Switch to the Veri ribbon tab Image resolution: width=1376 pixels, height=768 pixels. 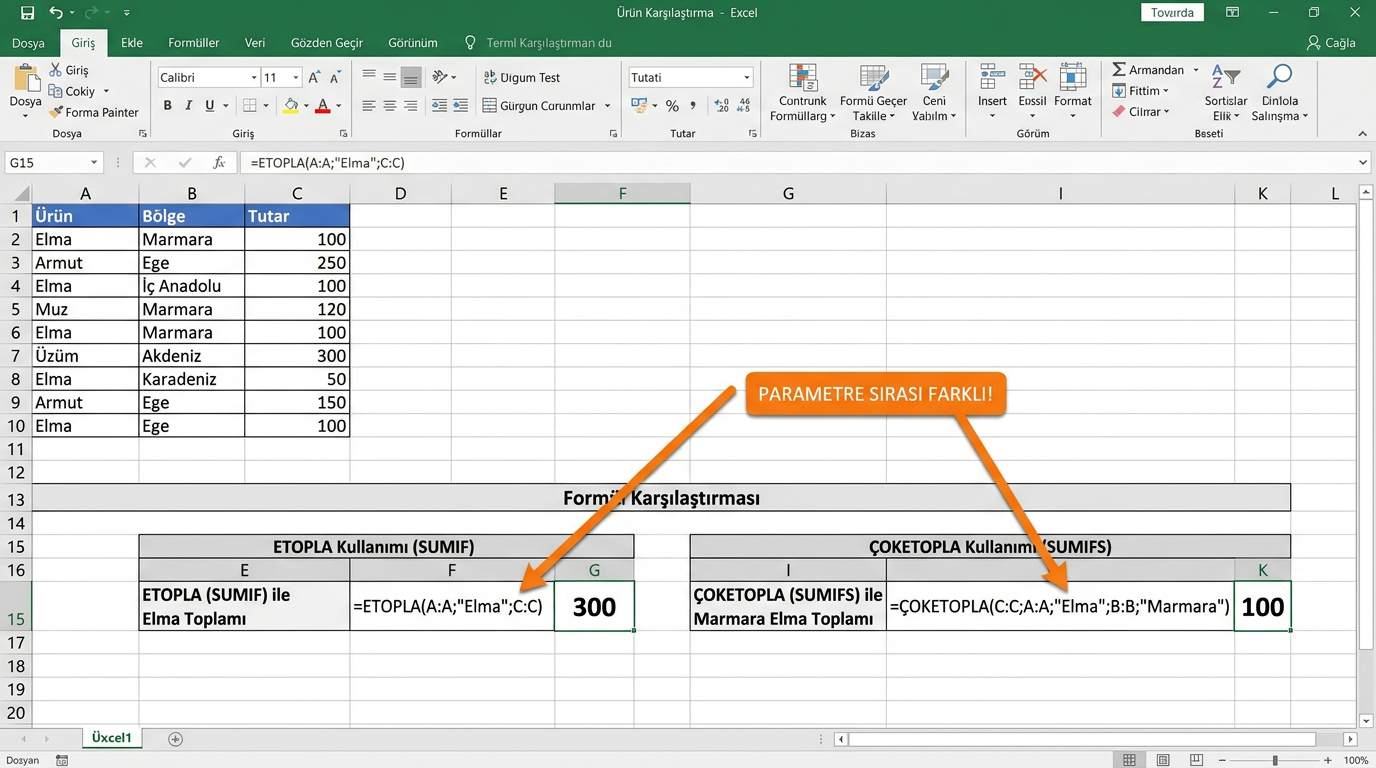255,43
